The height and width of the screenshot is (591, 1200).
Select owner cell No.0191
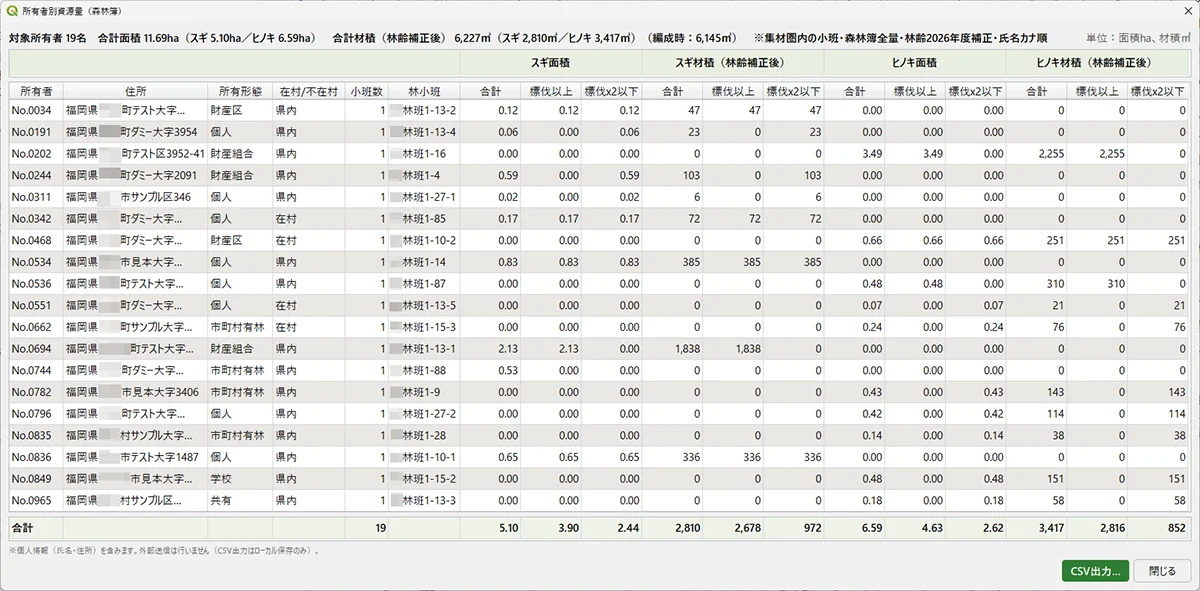tap(35, 132)
